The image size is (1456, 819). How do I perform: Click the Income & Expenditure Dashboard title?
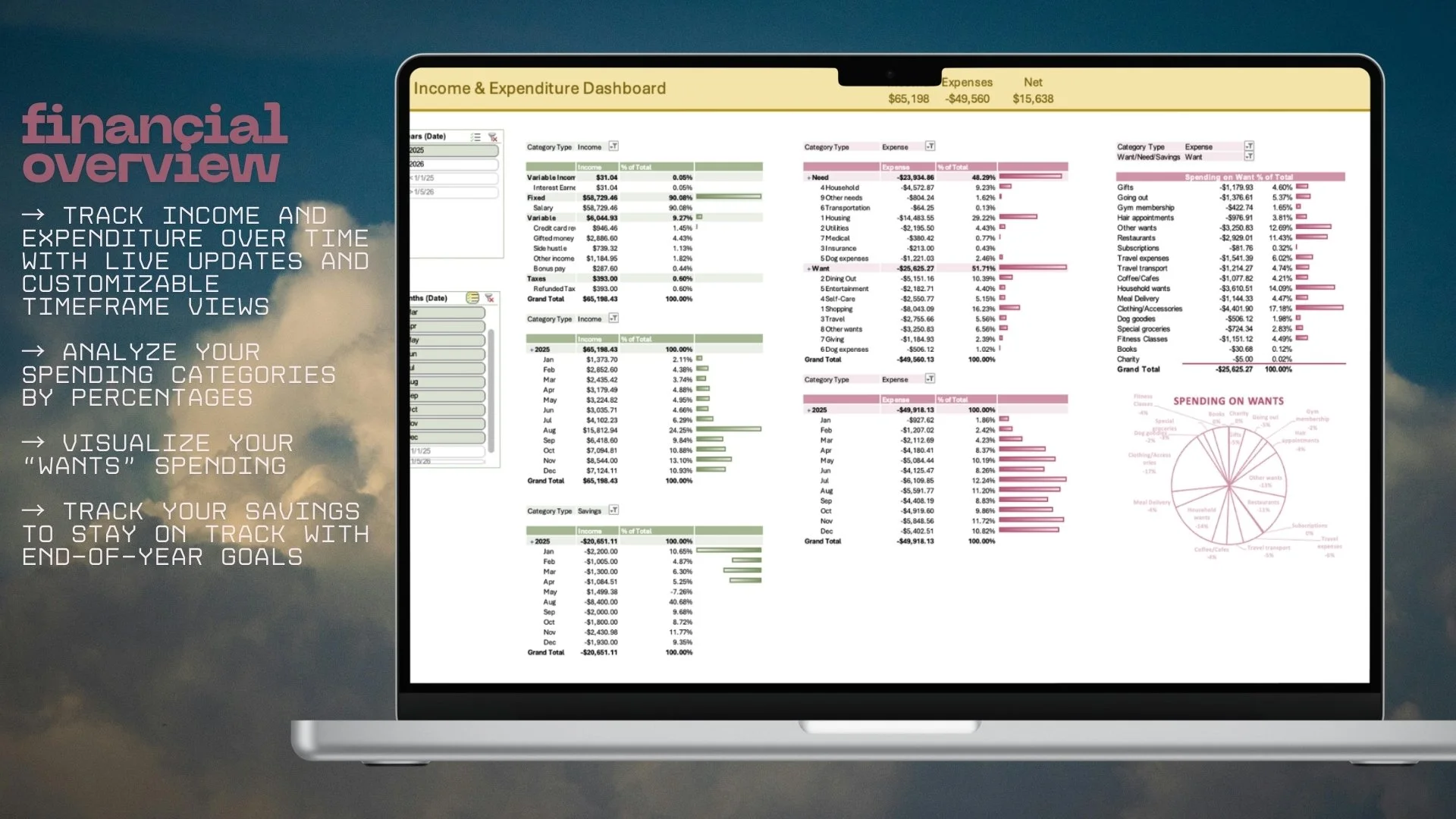pos(539,89)
